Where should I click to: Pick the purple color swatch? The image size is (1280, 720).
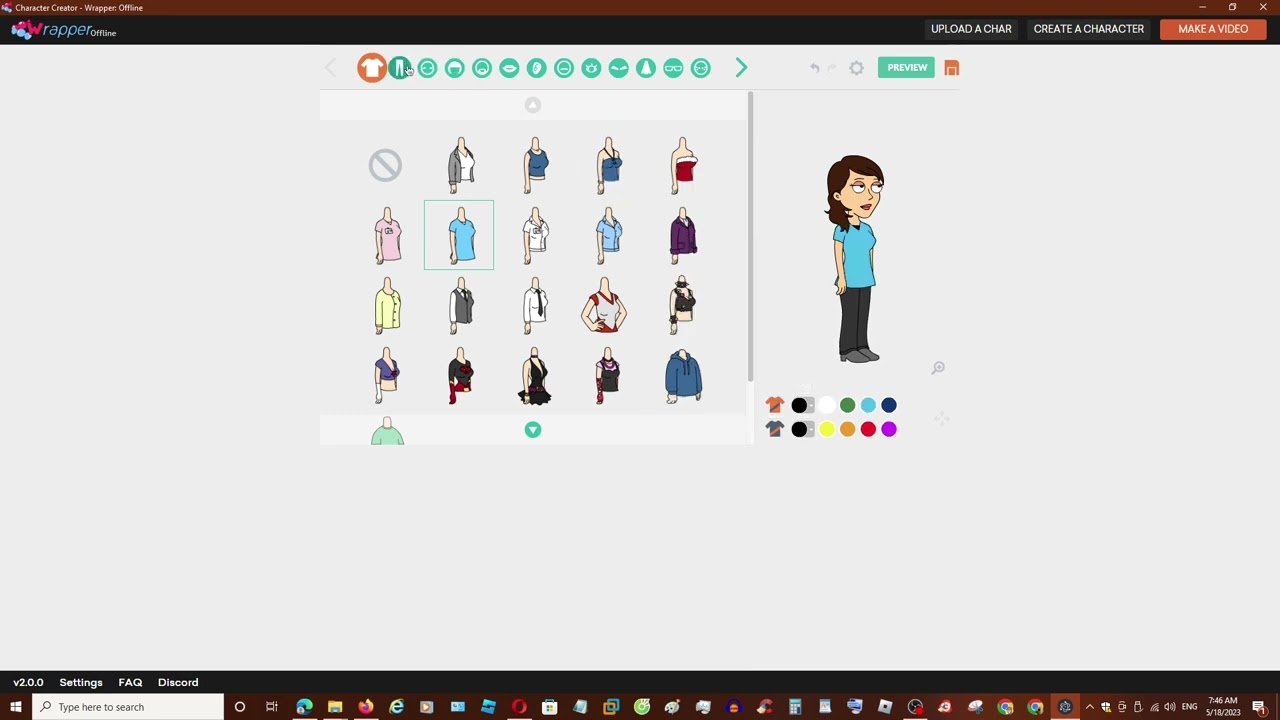click(889, 429)
